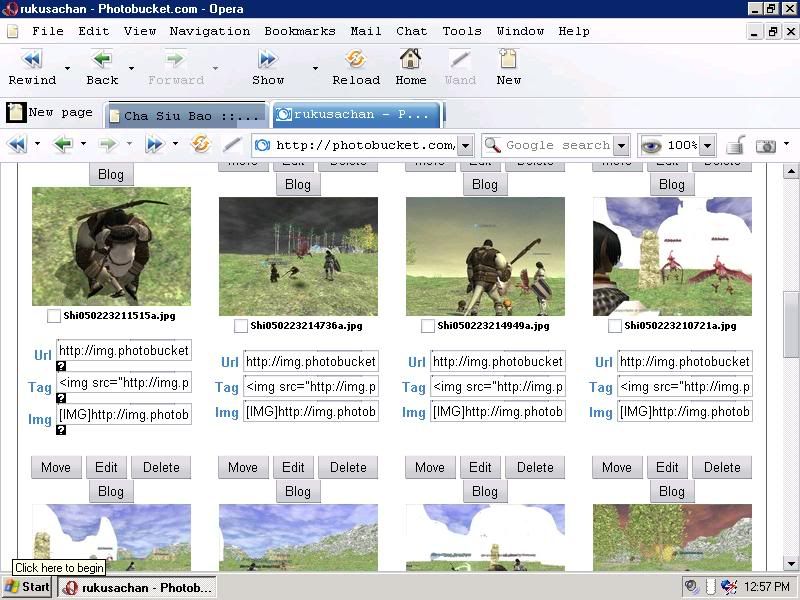This screenshot has width=800, height=600.
Task: Click the help icon under the Url field
Action: pos(61,366)
